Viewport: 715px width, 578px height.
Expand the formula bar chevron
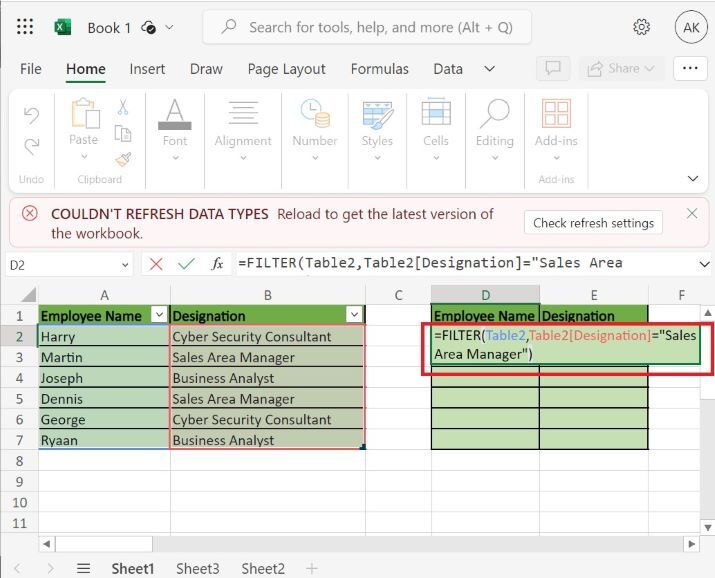[704, 264]
